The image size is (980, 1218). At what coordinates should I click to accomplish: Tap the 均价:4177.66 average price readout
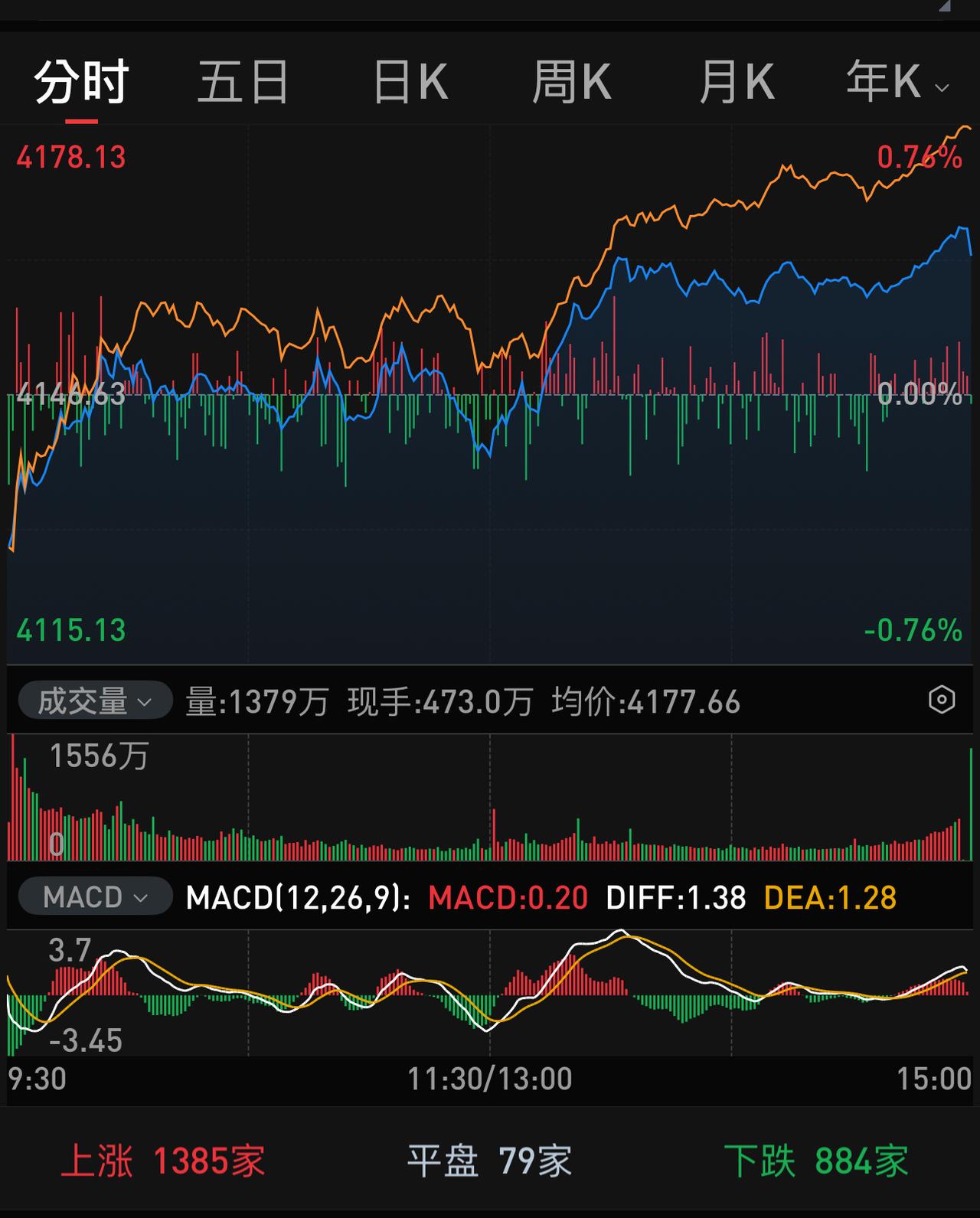[646, 702]
